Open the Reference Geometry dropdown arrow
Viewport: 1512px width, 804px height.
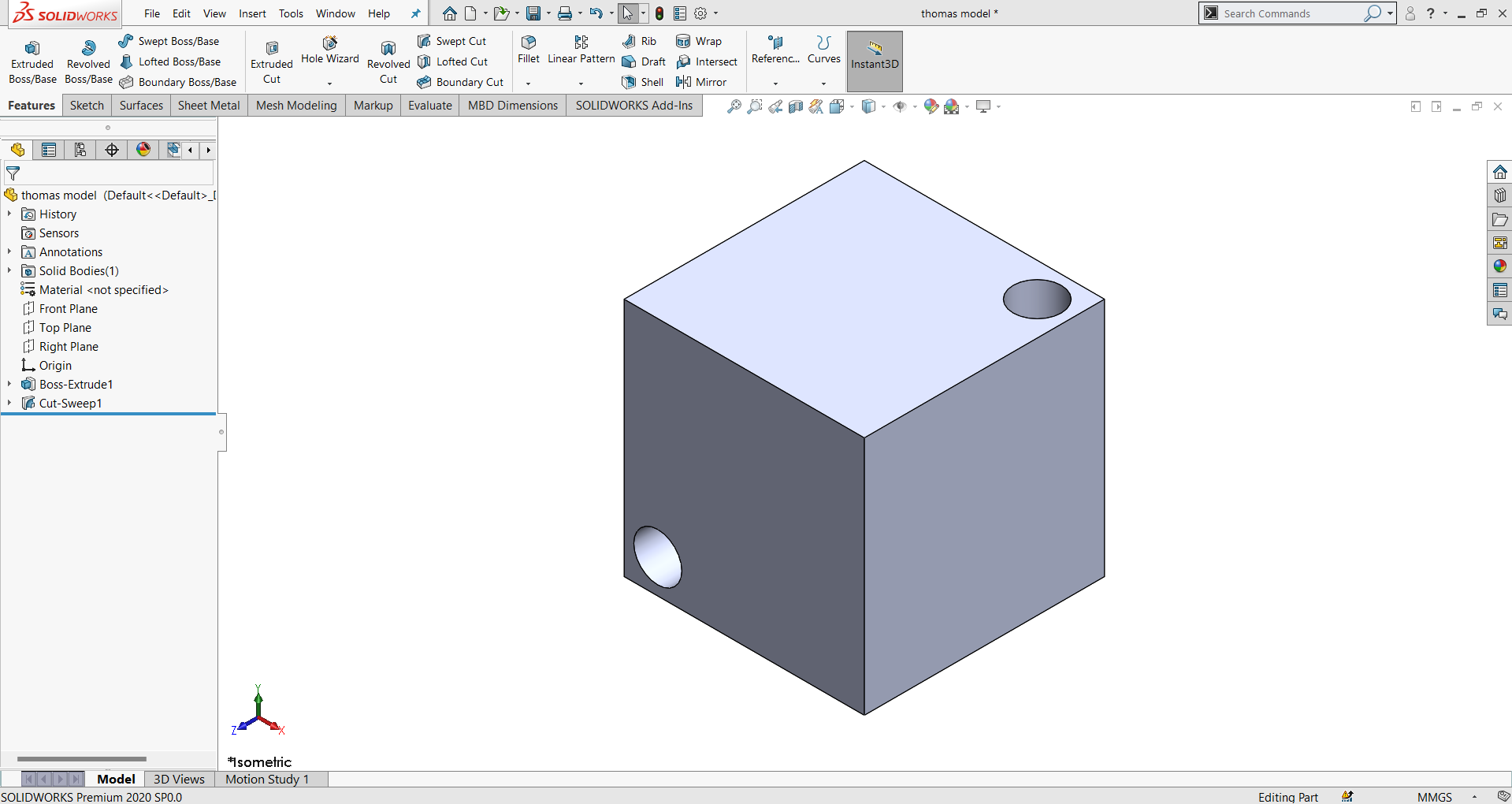point(776,84)
